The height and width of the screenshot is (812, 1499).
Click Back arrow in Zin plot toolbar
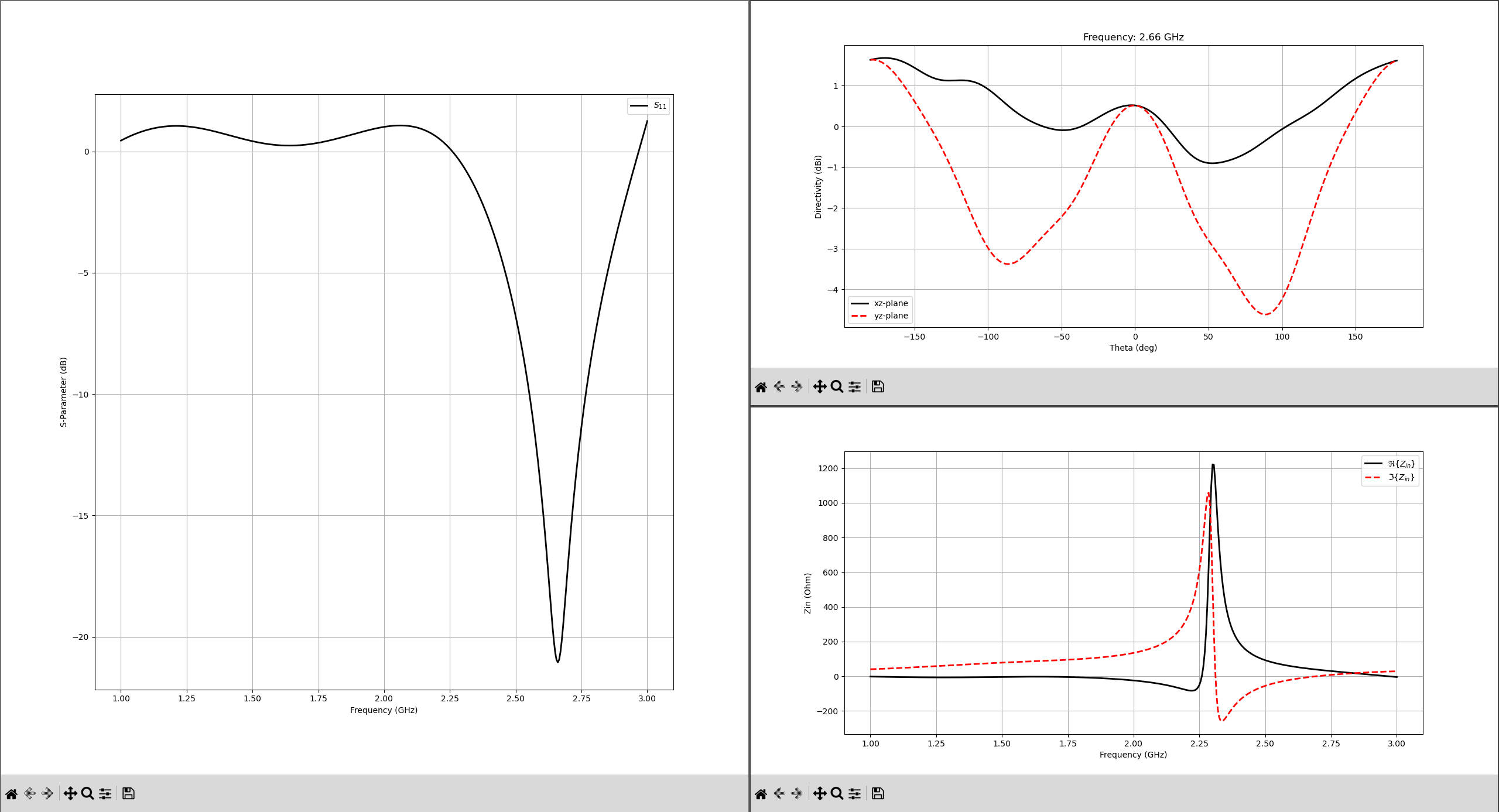pyautogui.click(x=779, y=794)
